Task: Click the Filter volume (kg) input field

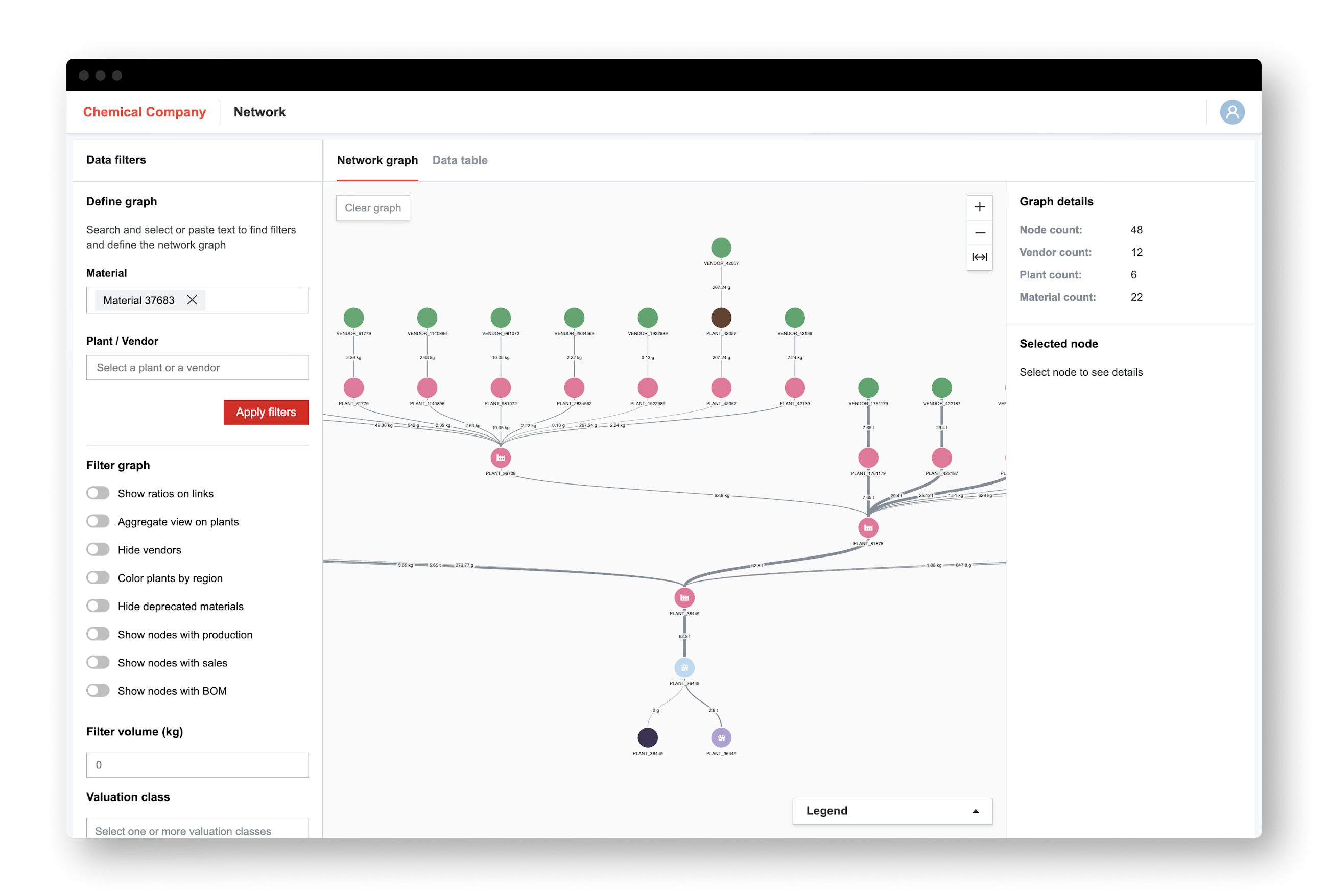Action: 197,765
